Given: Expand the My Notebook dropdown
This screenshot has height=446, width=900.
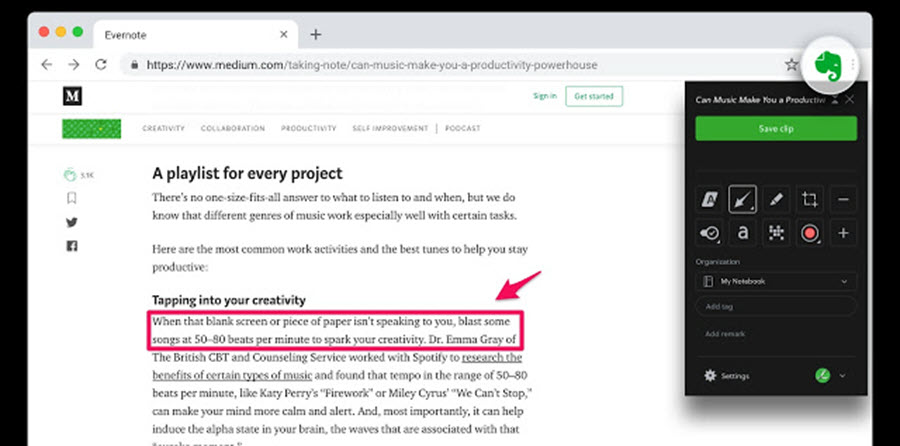Looking at the screenshot, I should (x=776, y=282).
